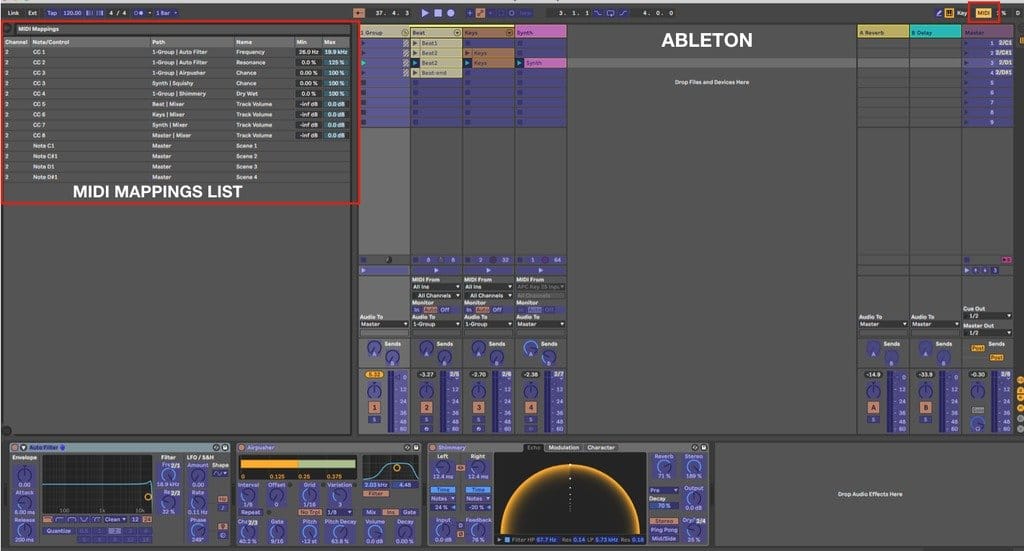The image size is (1024, 551).
Task: Click the save preset icon on Airpusher
Action: (x=415, y=448)
